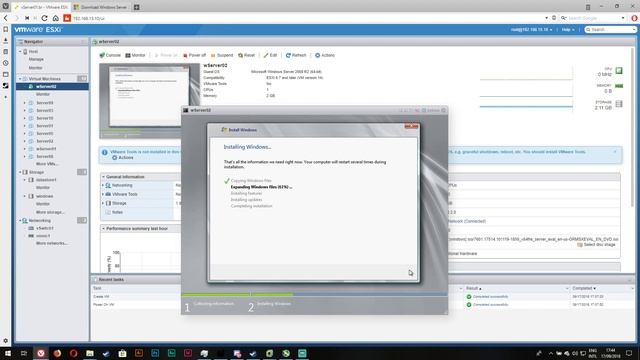Click the Monitor button in the VM toolbar
Screen dimensions: 640x360
[136, 55]
